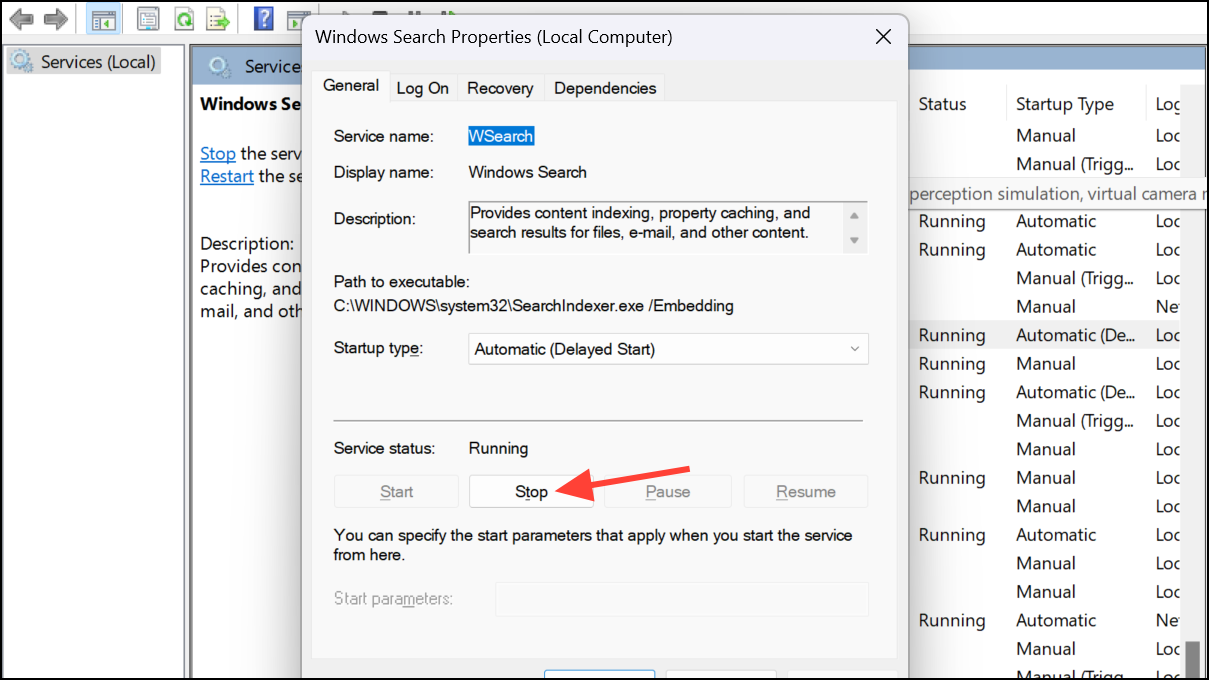This screenshot has height=680, width=1209.
Task: Click the green Refresh toolbar icon
Action: [184, 18]
